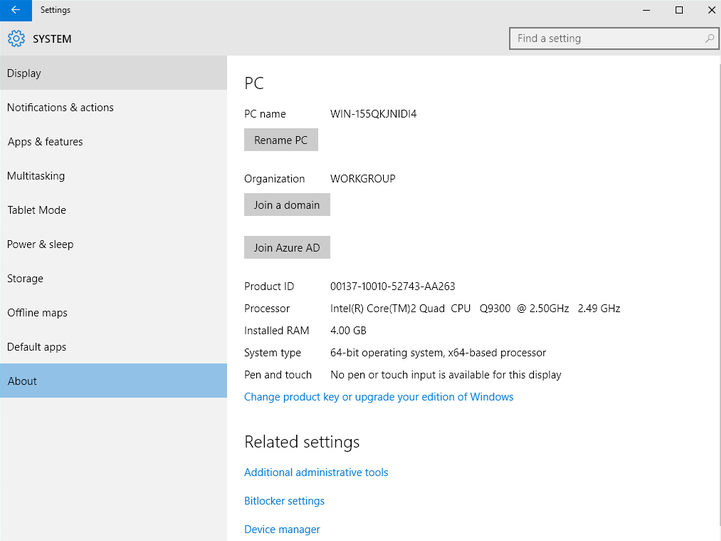Viewport: 721px width, 541px height.
Task: Select Power & sleep
Action: click(114, 245)
